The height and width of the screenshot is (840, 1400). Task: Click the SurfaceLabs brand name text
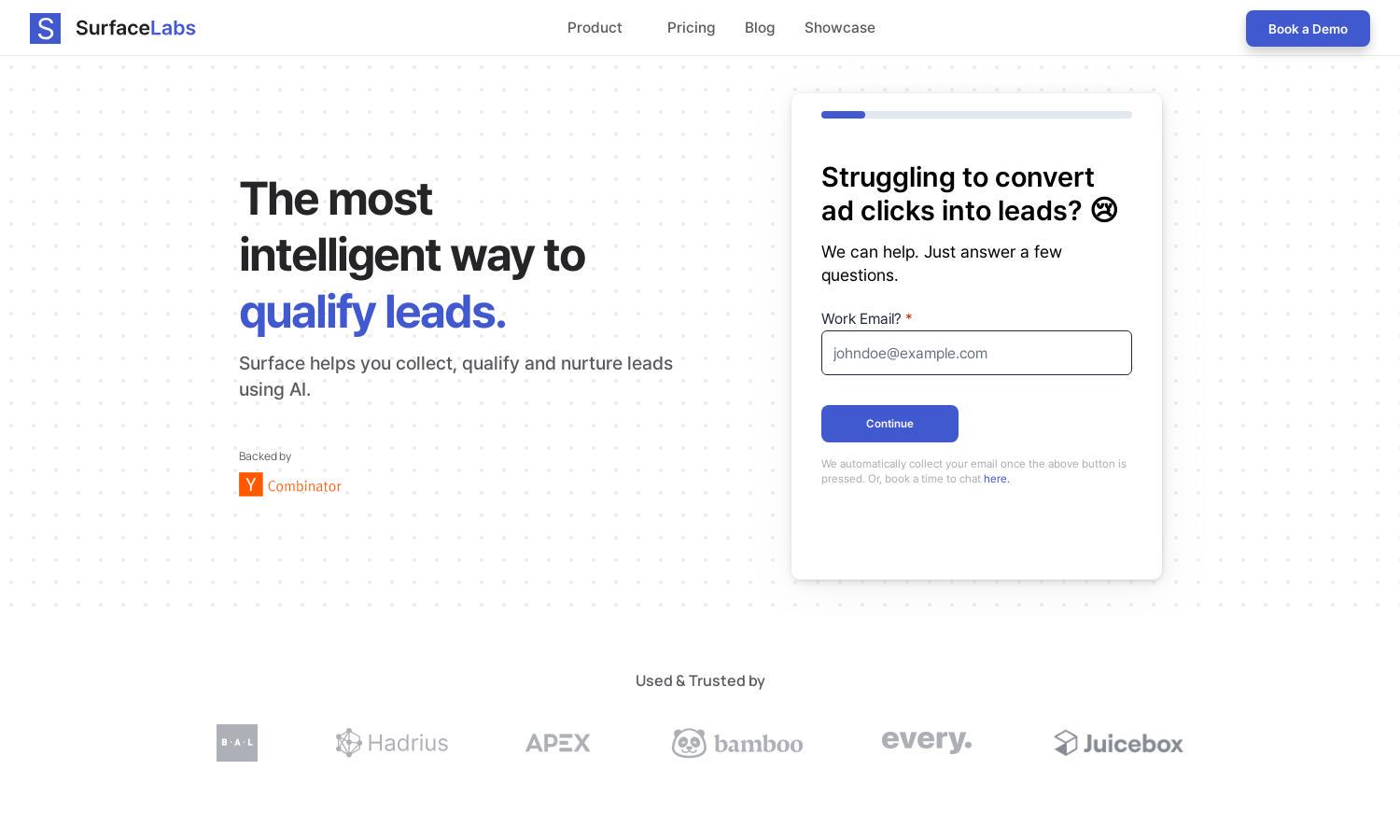135,28
